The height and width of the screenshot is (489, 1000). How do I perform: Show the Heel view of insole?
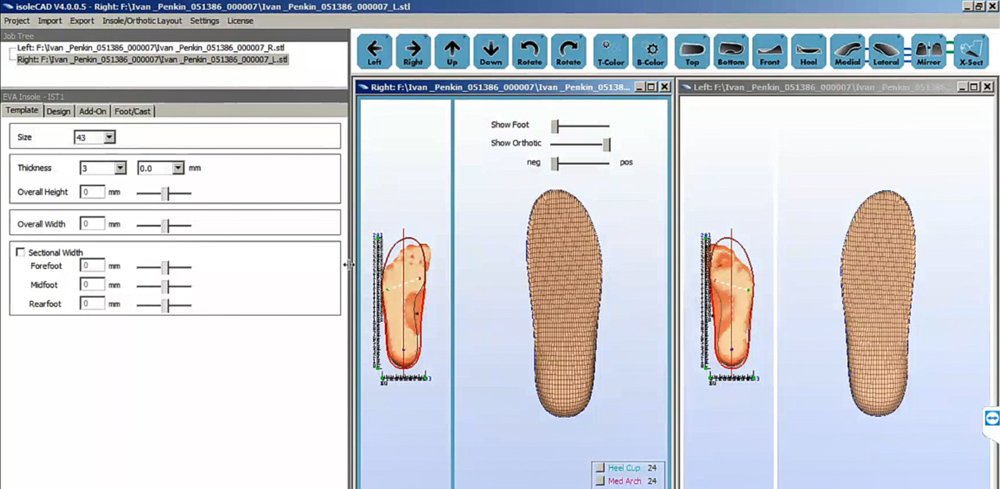[x=808, y=50]
